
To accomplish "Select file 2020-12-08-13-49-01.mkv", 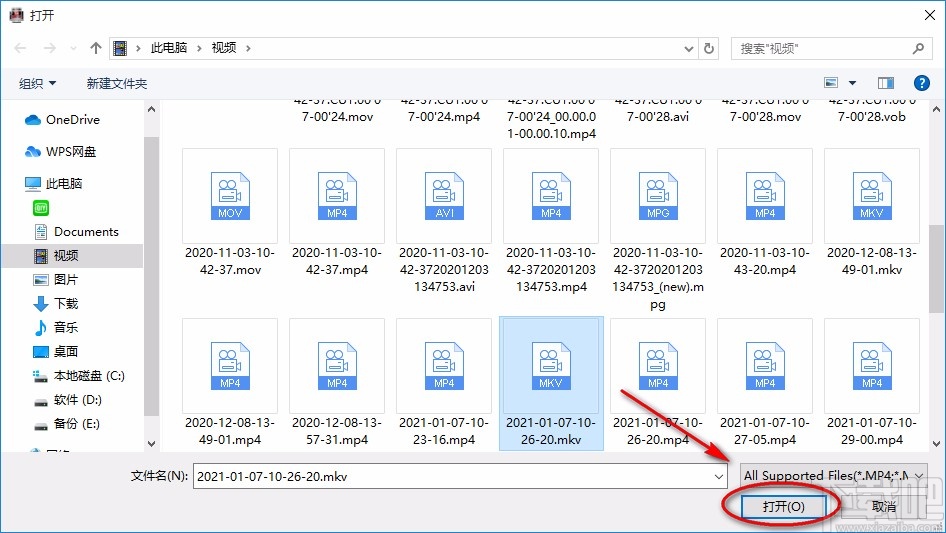I will [872, 213].
